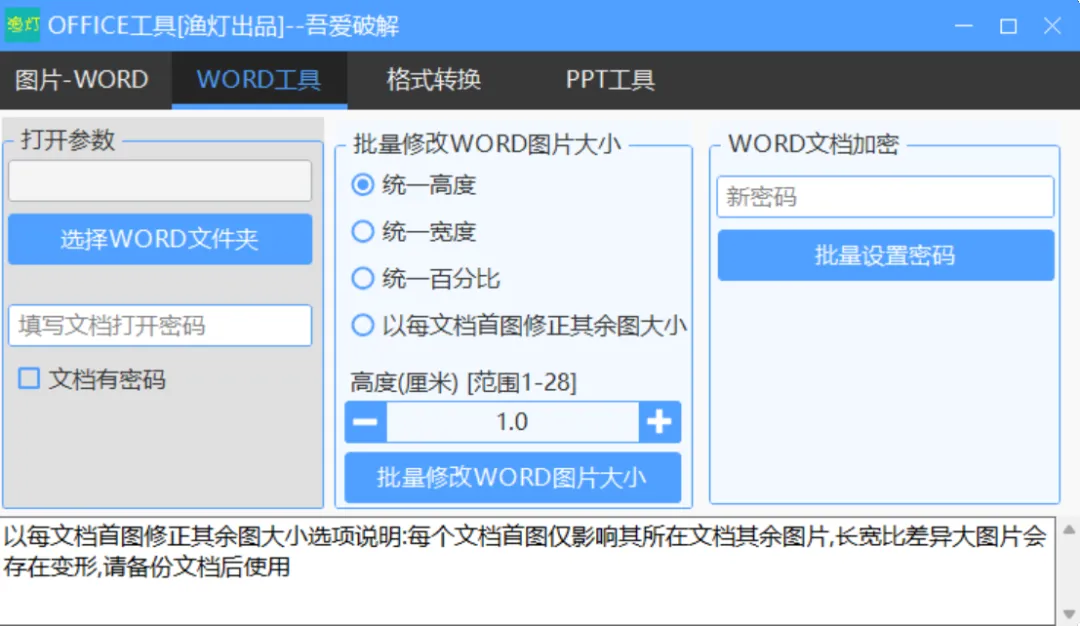Focus the 新密码 input field
1080x626 pixels.
pyautogui.click(x=885, y=197)
